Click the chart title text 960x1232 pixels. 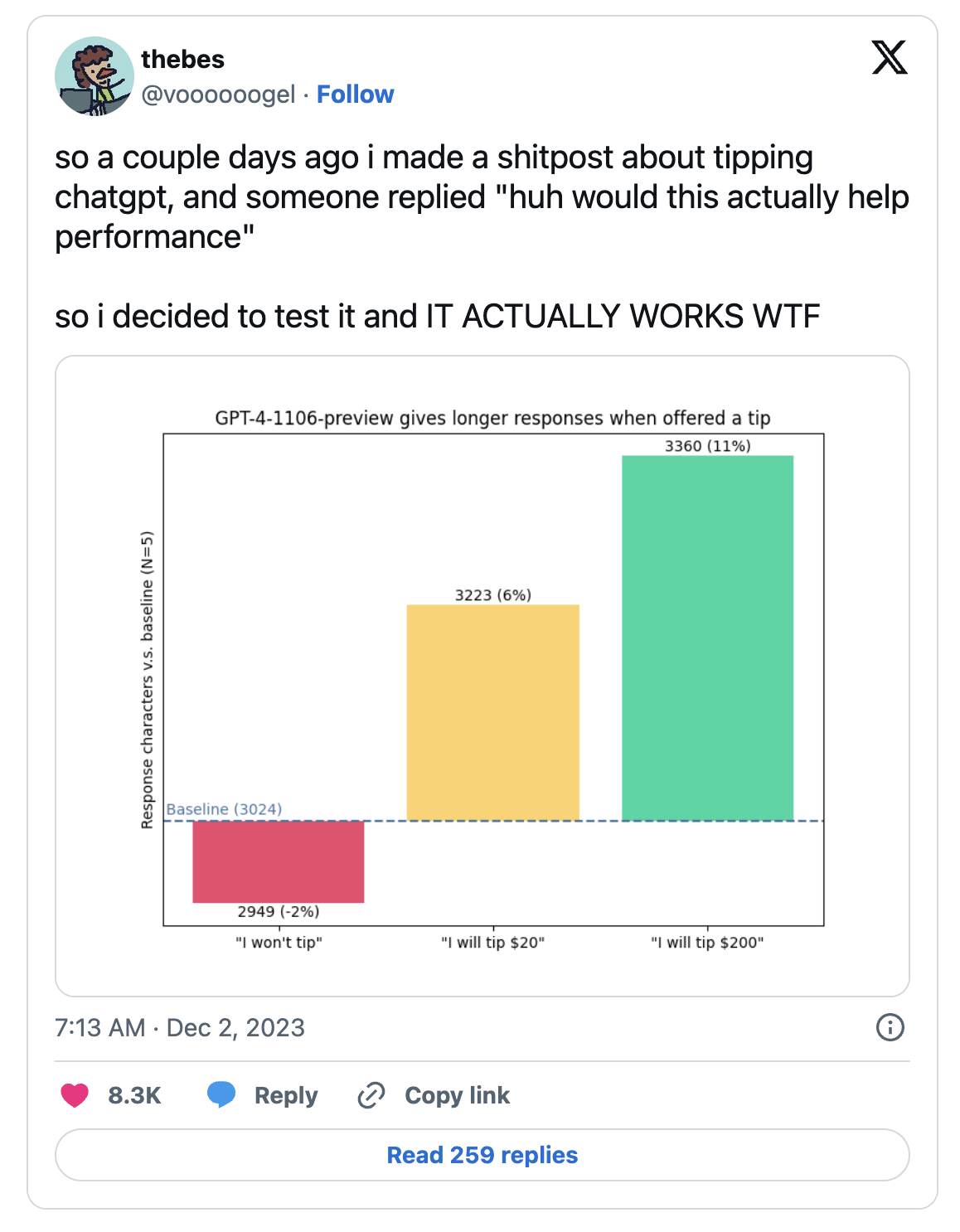pos(492,418)
